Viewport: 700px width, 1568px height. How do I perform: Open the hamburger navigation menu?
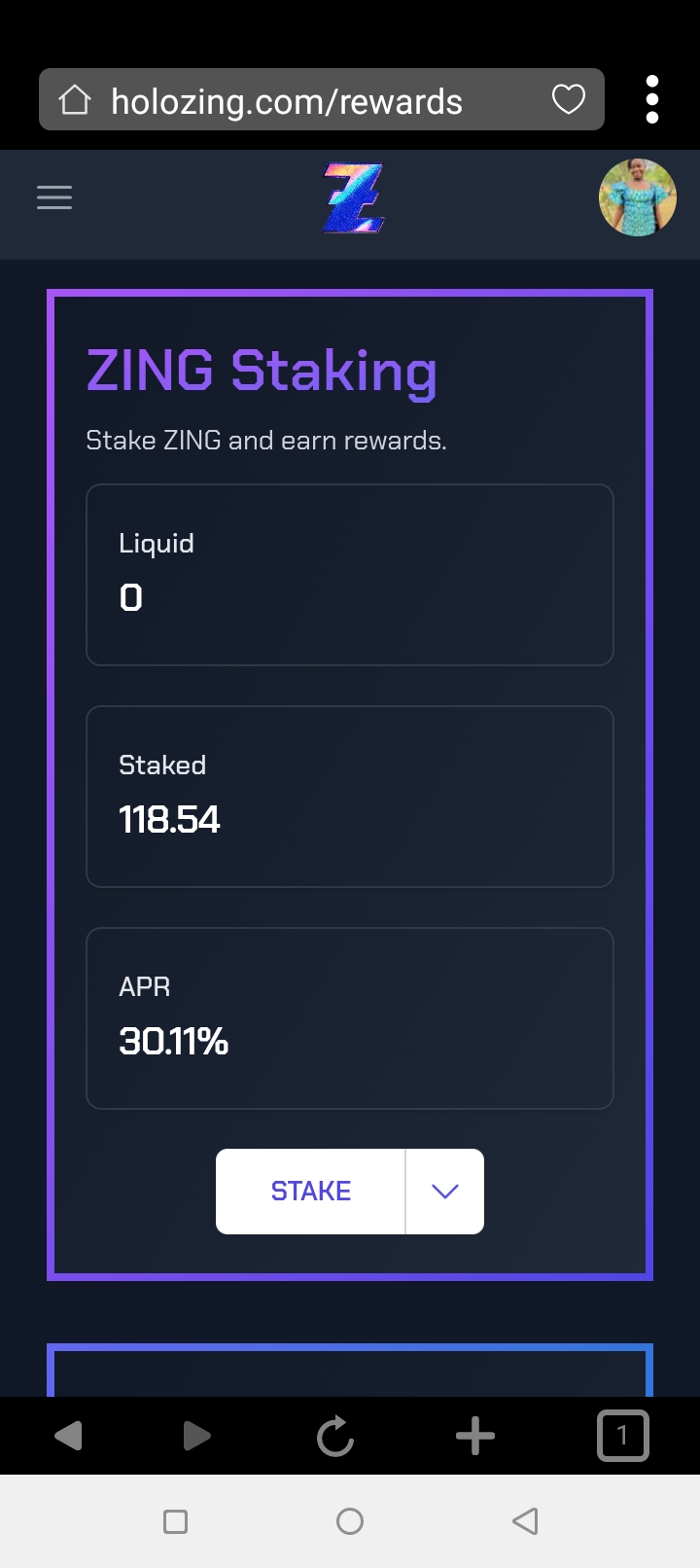tap(54, 197)
